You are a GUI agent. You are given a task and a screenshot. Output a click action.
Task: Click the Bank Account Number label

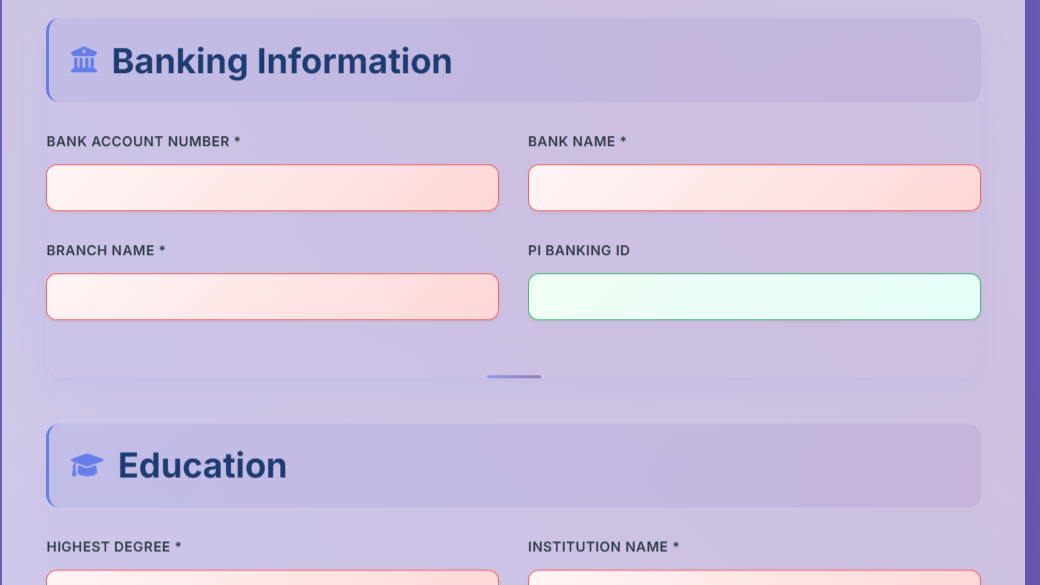click(143, 141)
